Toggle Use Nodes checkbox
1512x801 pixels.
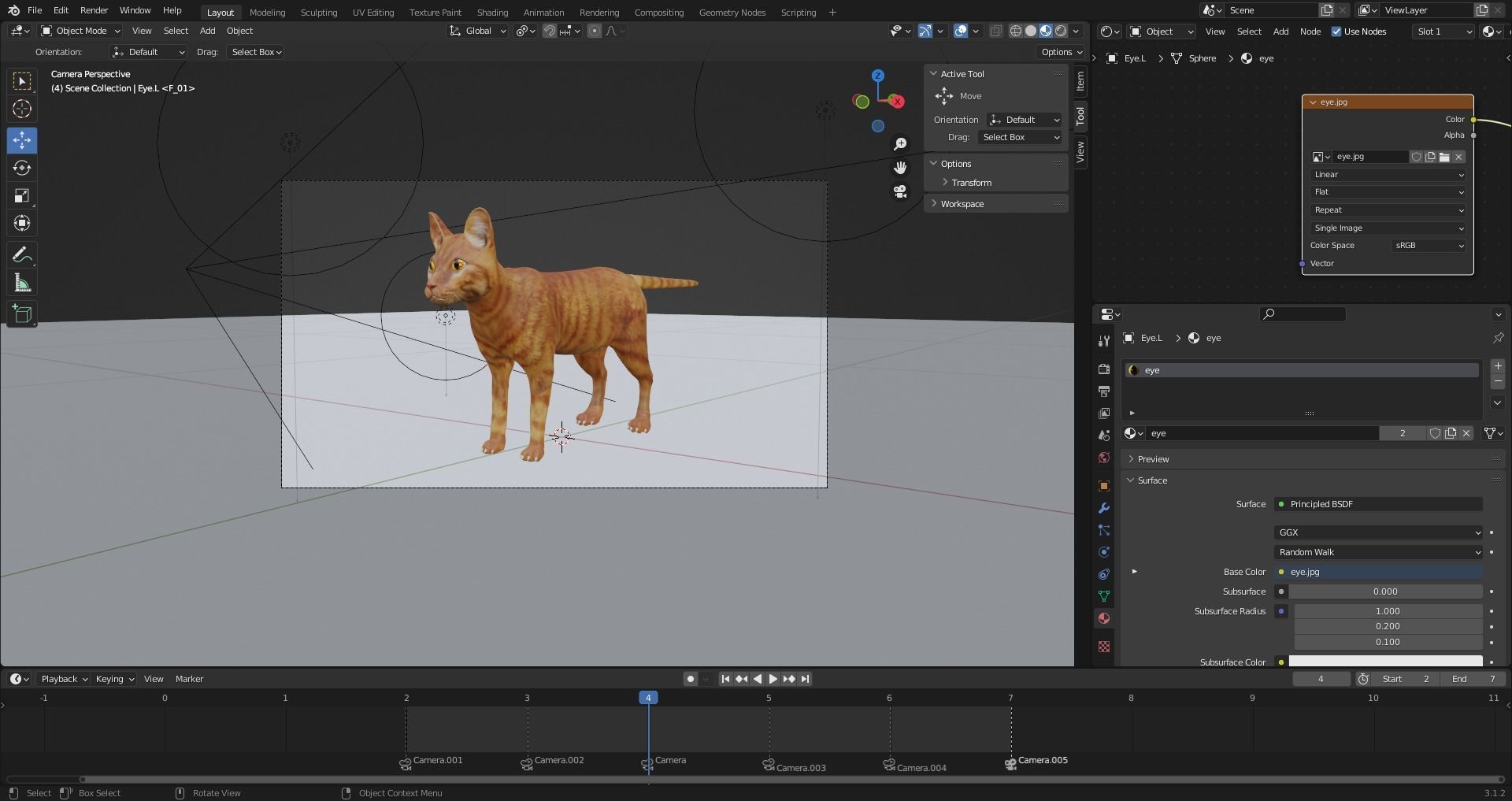1336,32
